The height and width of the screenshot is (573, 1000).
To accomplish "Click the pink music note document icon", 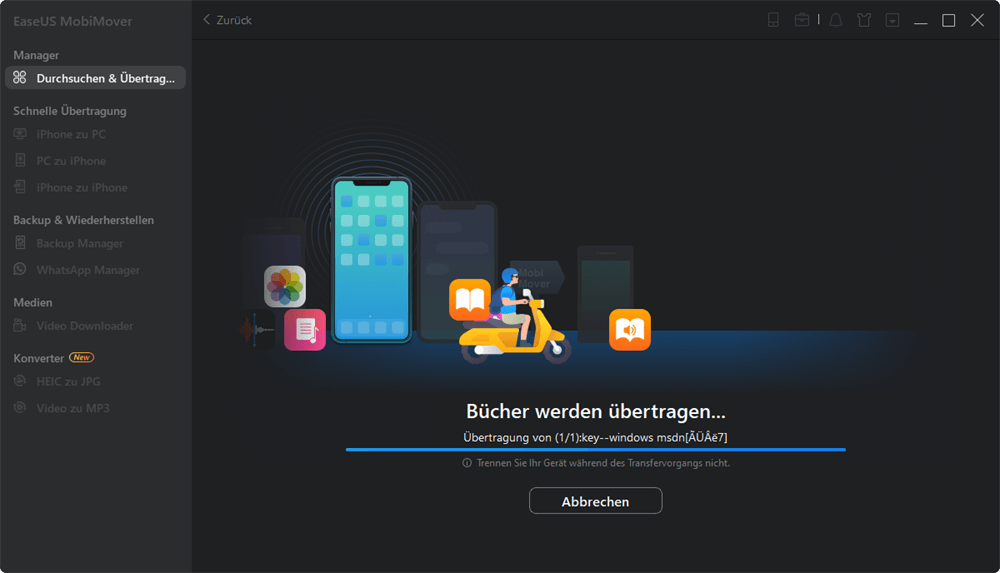I will click(305, 330).
